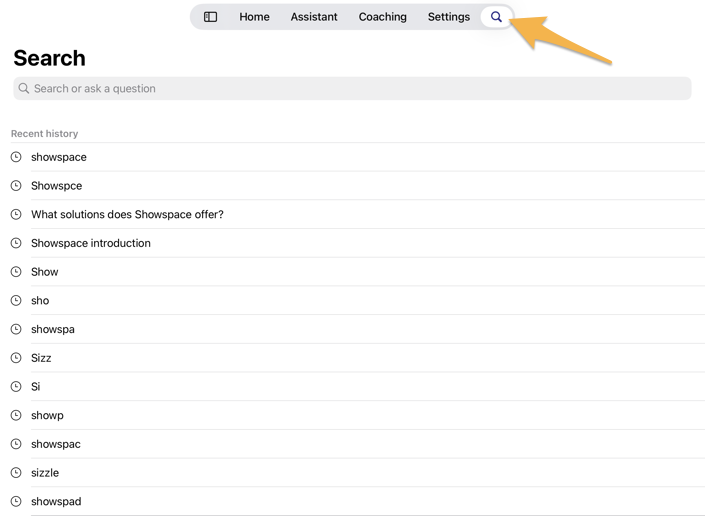The height and width of the screenshot is (516, 705).
Task: Click the clock icon beside 'sho'
Action: click(16, 301)
